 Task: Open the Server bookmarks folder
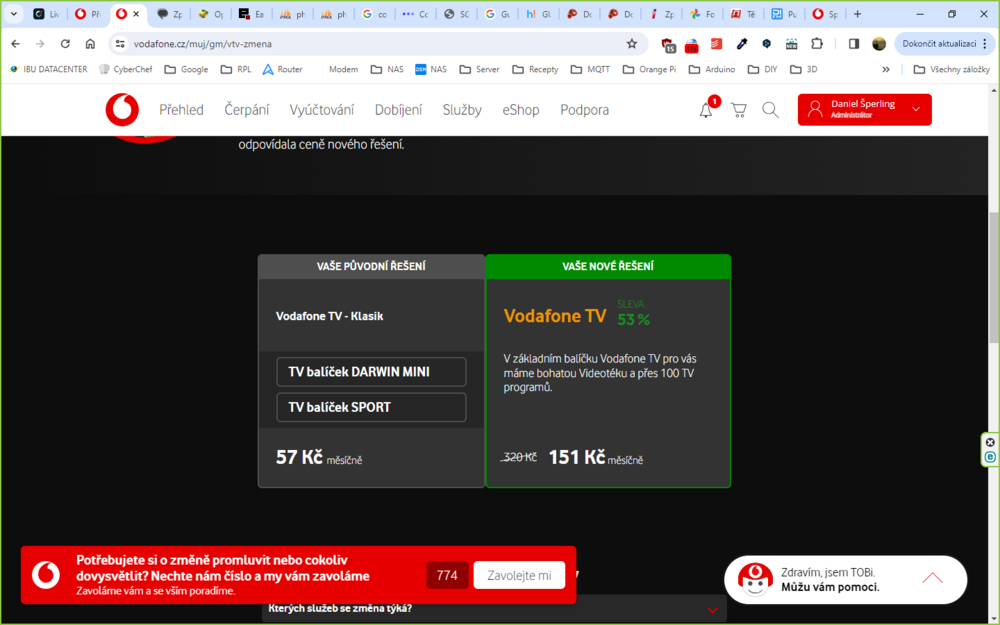point(480,69)
